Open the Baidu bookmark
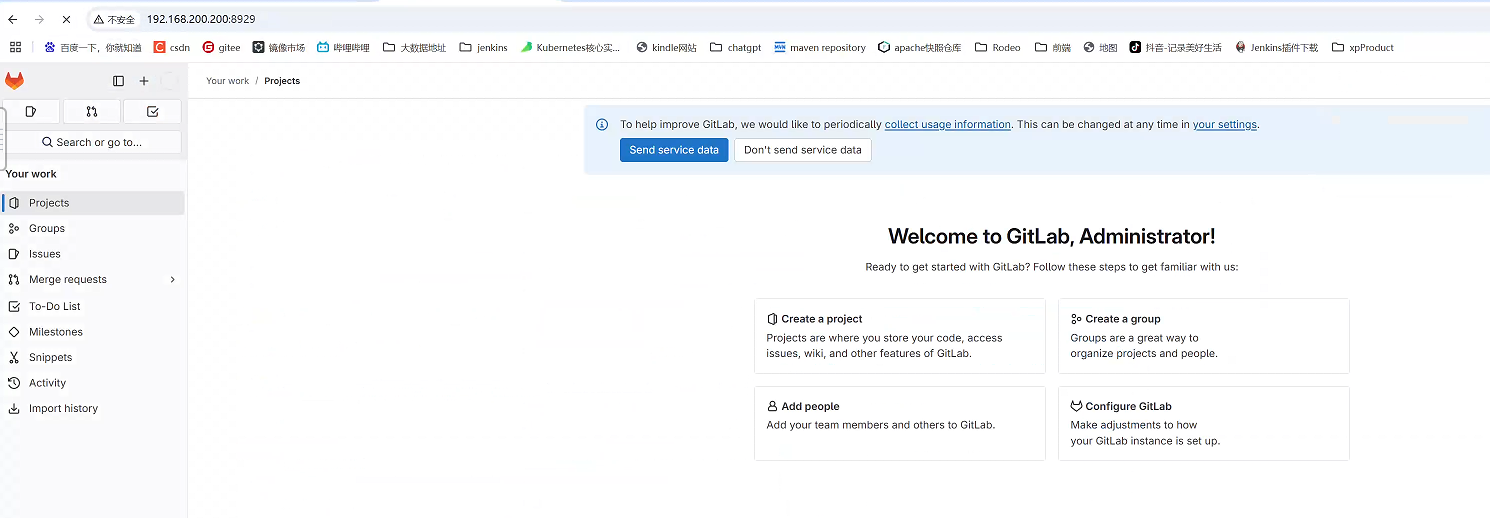The image size is (1490, 518). click(x=92, y=47)
